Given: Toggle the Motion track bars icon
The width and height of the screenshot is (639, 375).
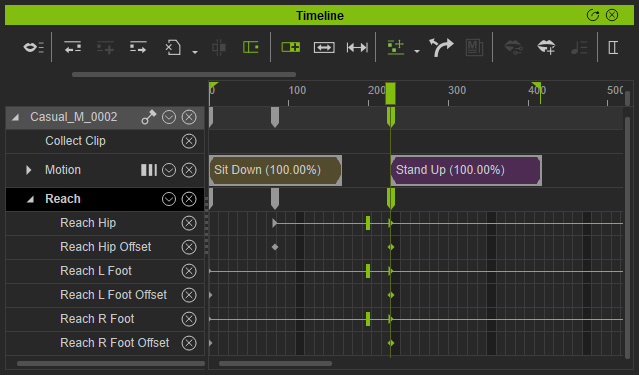Looking at the screenshot, I should pyautogui.click(x=149, y=170).
